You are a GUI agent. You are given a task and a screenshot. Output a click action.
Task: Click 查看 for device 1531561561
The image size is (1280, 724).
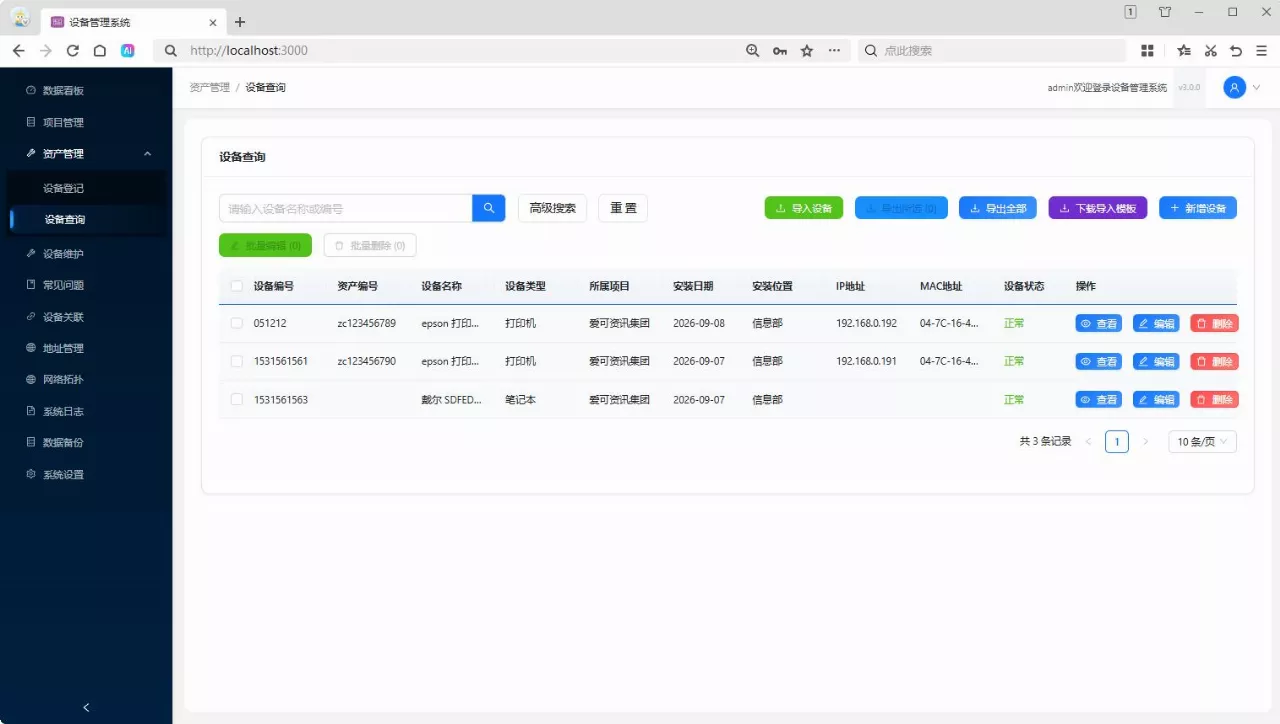click(1099, 361)
